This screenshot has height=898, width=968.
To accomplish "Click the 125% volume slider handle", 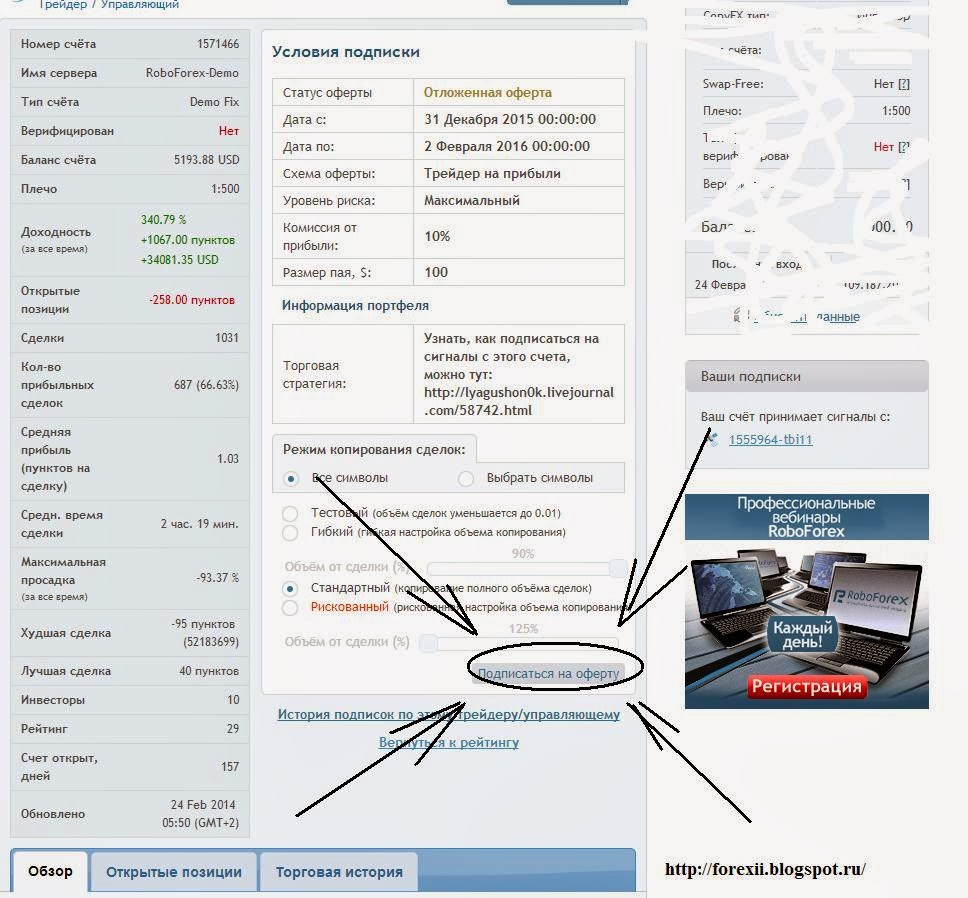I will pos(428,643).
